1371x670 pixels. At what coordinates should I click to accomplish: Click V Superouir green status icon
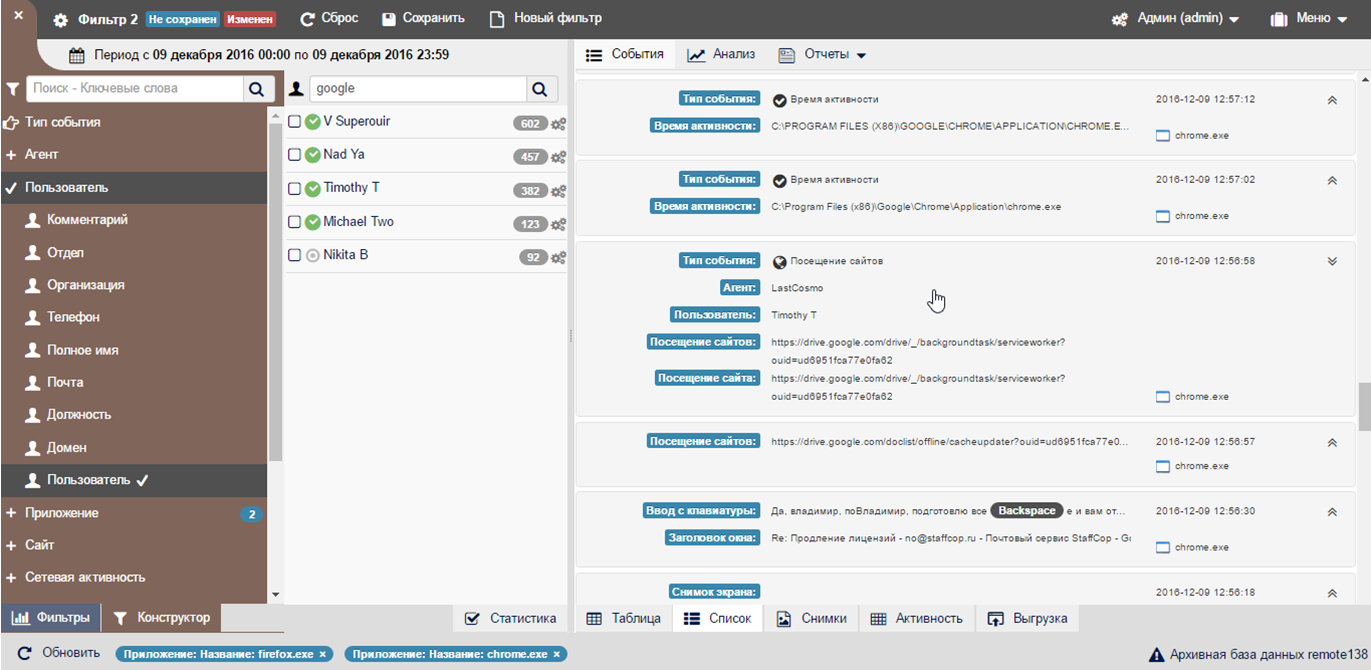(x=312, y=122)
